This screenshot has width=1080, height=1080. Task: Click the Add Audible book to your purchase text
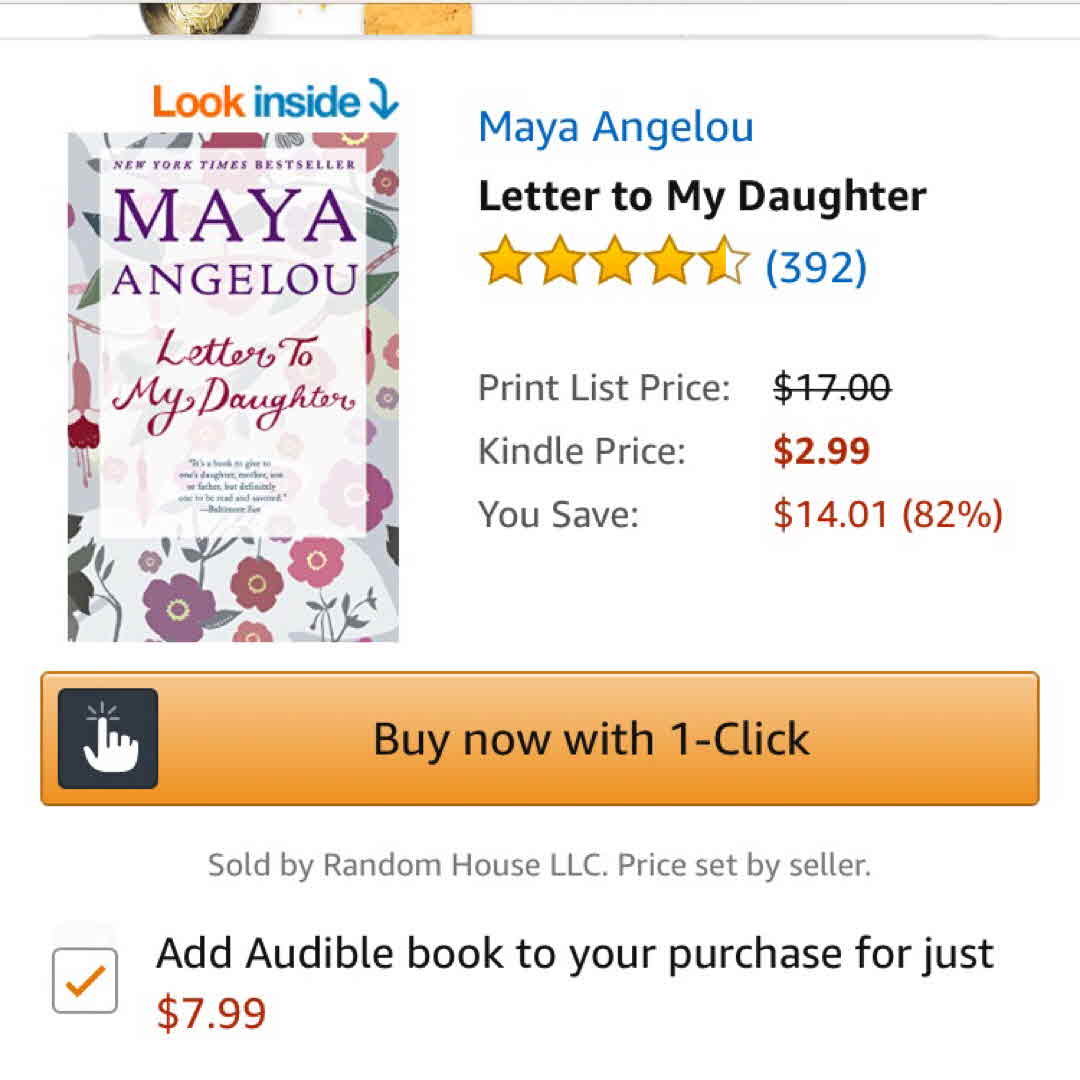(575, 953)
